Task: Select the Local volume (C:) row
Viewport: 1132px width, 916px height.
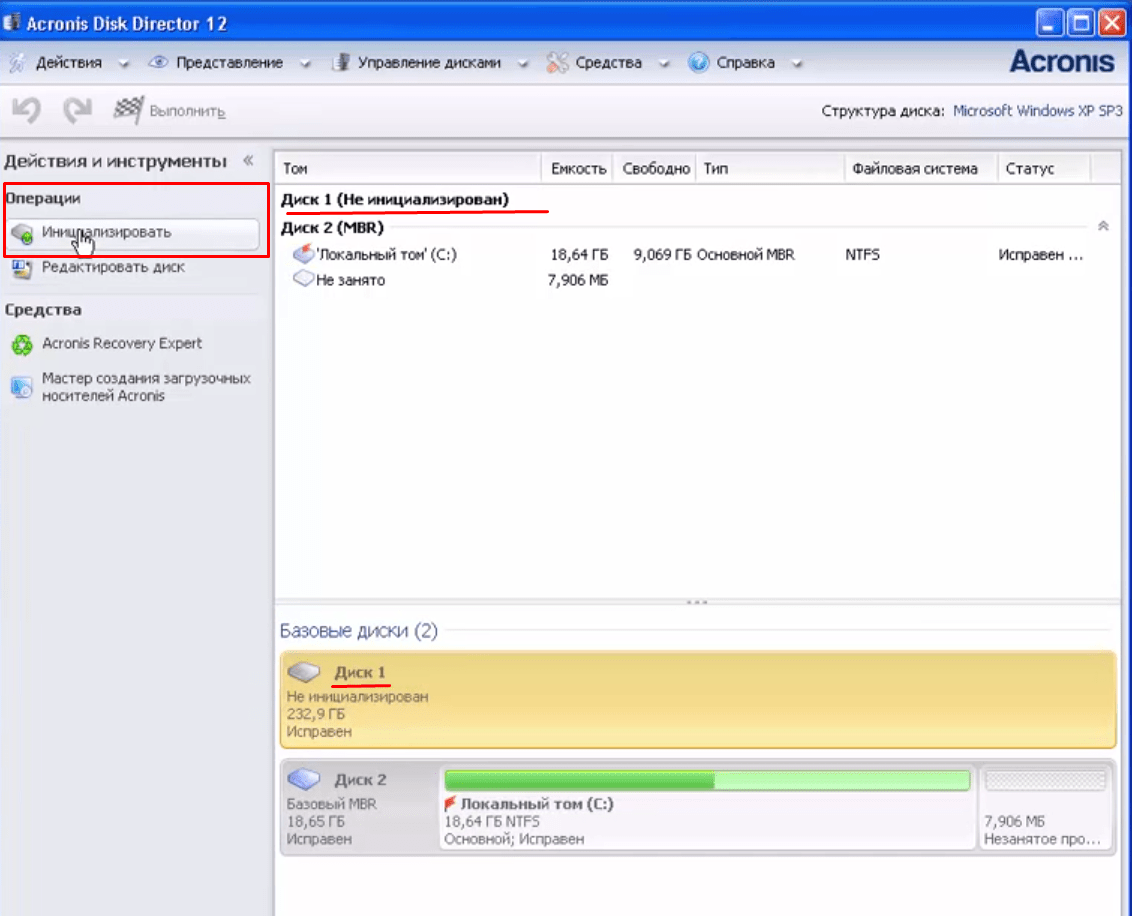Action: [x=386, y=255]
